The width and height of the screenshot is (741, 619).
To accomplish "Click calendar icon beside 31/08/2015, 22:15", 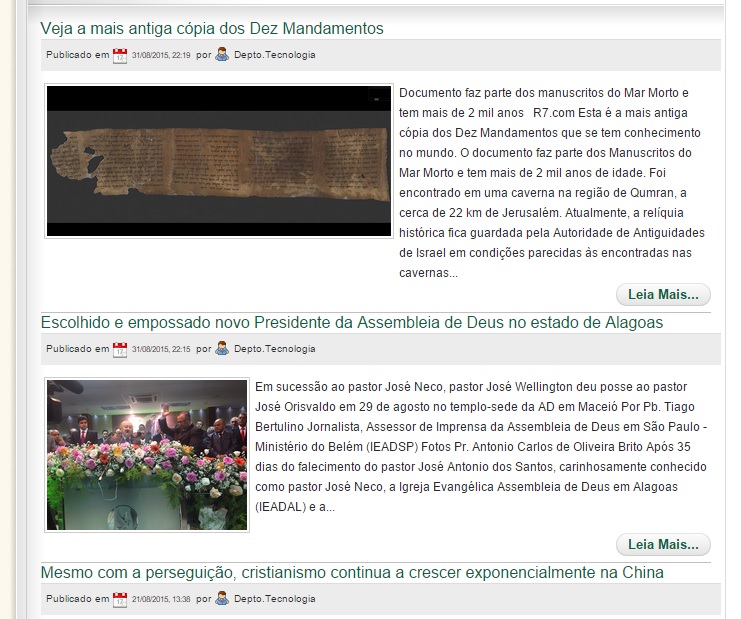I will tap(120, 350).
